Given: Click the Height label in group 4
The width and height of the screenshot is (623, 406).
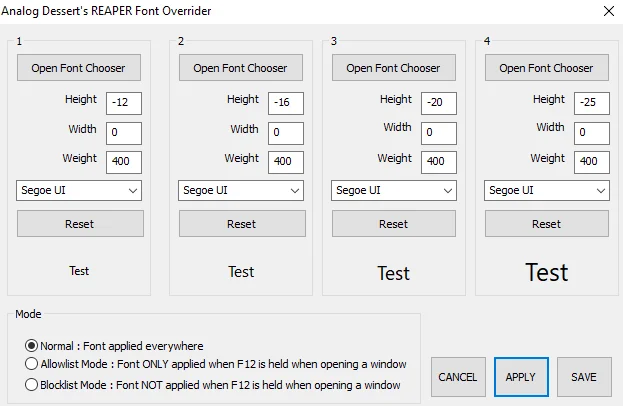Looking at the screenshot, I should (549, 99).
